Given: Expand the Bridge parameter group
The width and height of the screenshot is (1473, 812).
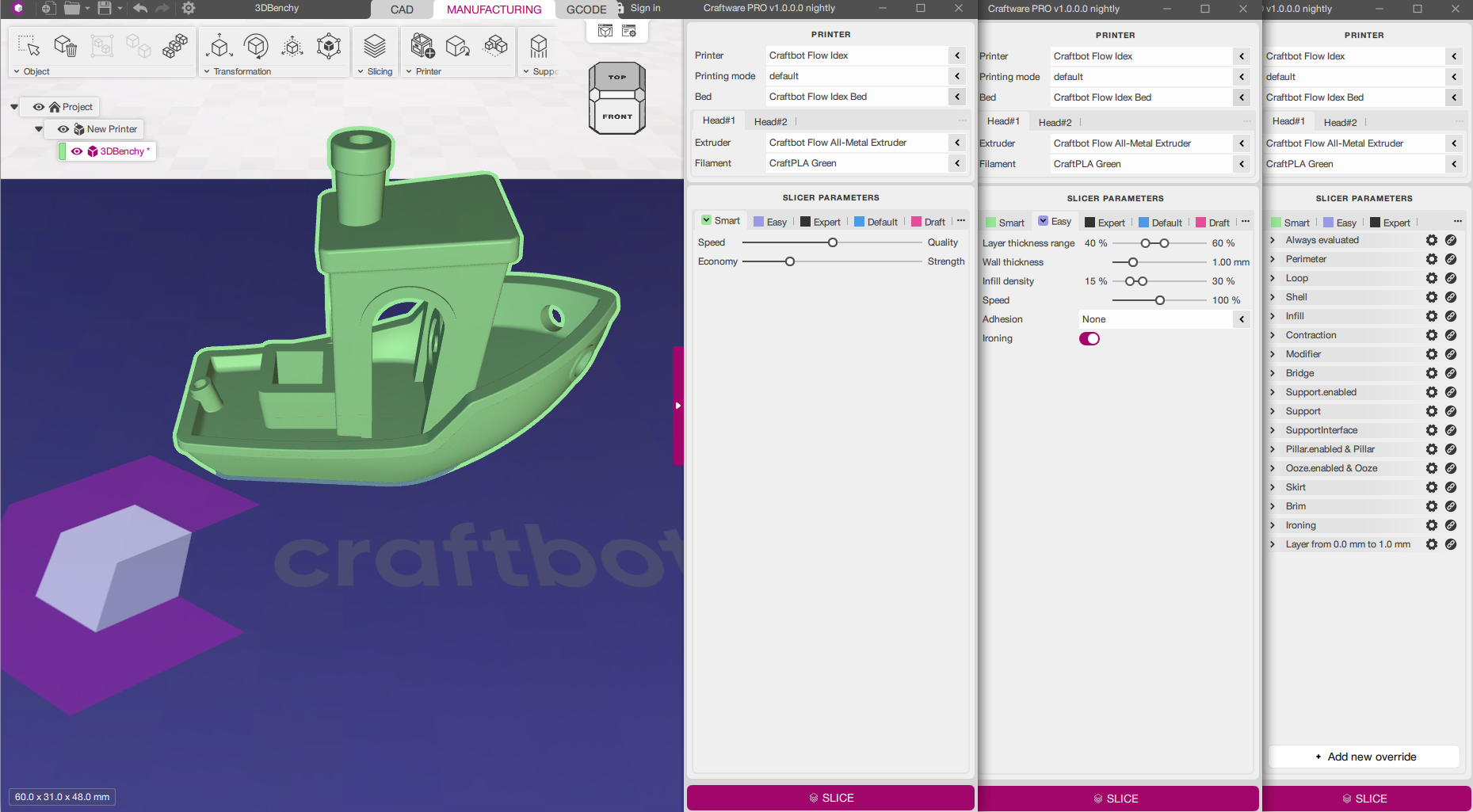Looking at the screenshot, I should coord(1273,373).
